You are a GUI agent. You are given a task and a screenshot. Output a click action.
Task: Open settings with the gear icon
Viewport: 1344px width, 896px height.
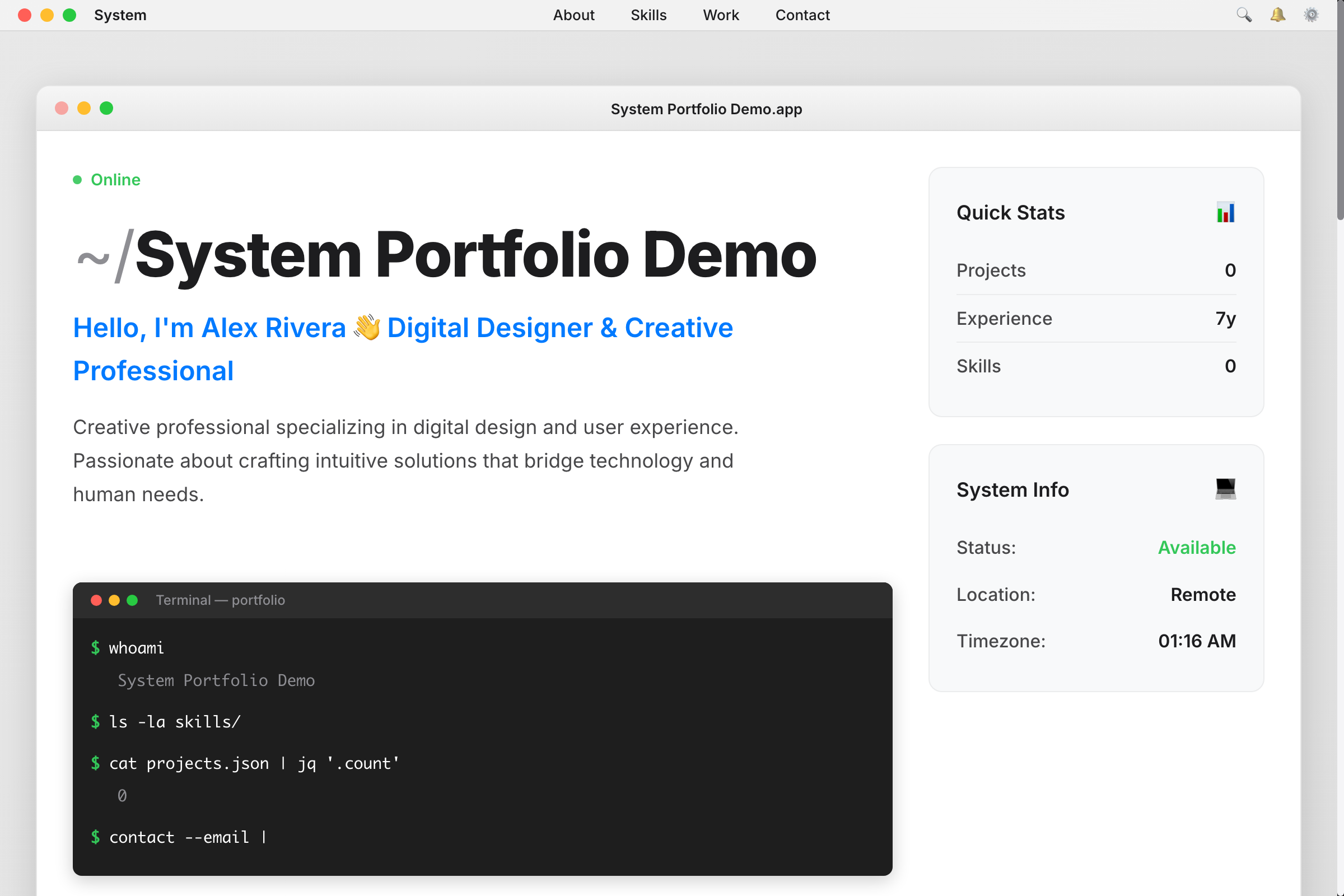click(x=1311, y=15)
